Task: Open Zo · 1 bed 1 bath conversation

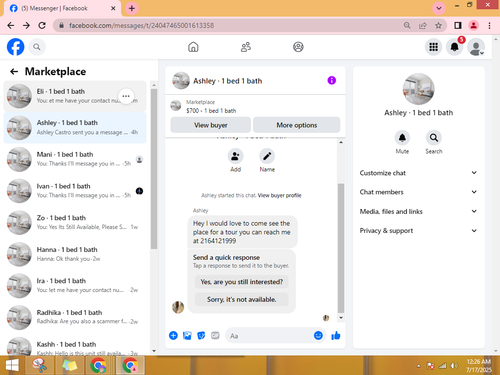Action: pyautogui.click(x=75, y=222)
